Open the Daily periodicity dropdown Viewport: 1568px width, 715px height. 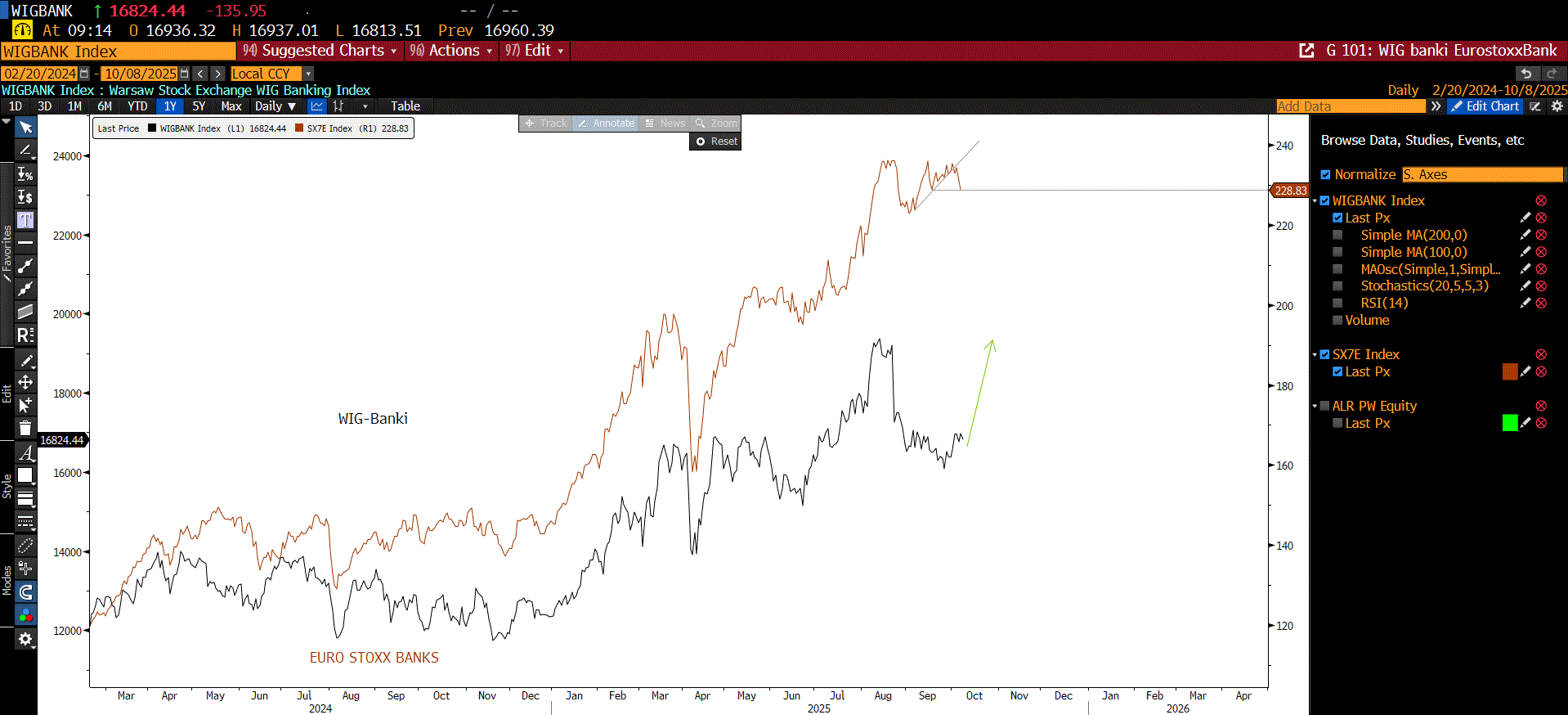tap(276, 106)
